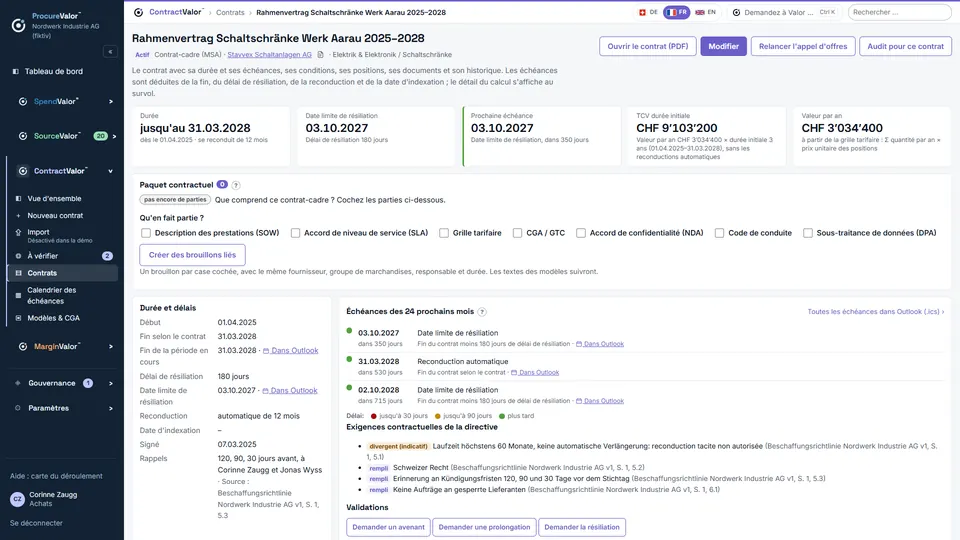Click the ContractValor sidebar module icon
Viewport: 960px width, 540px height.
click(x=23, y=171)
